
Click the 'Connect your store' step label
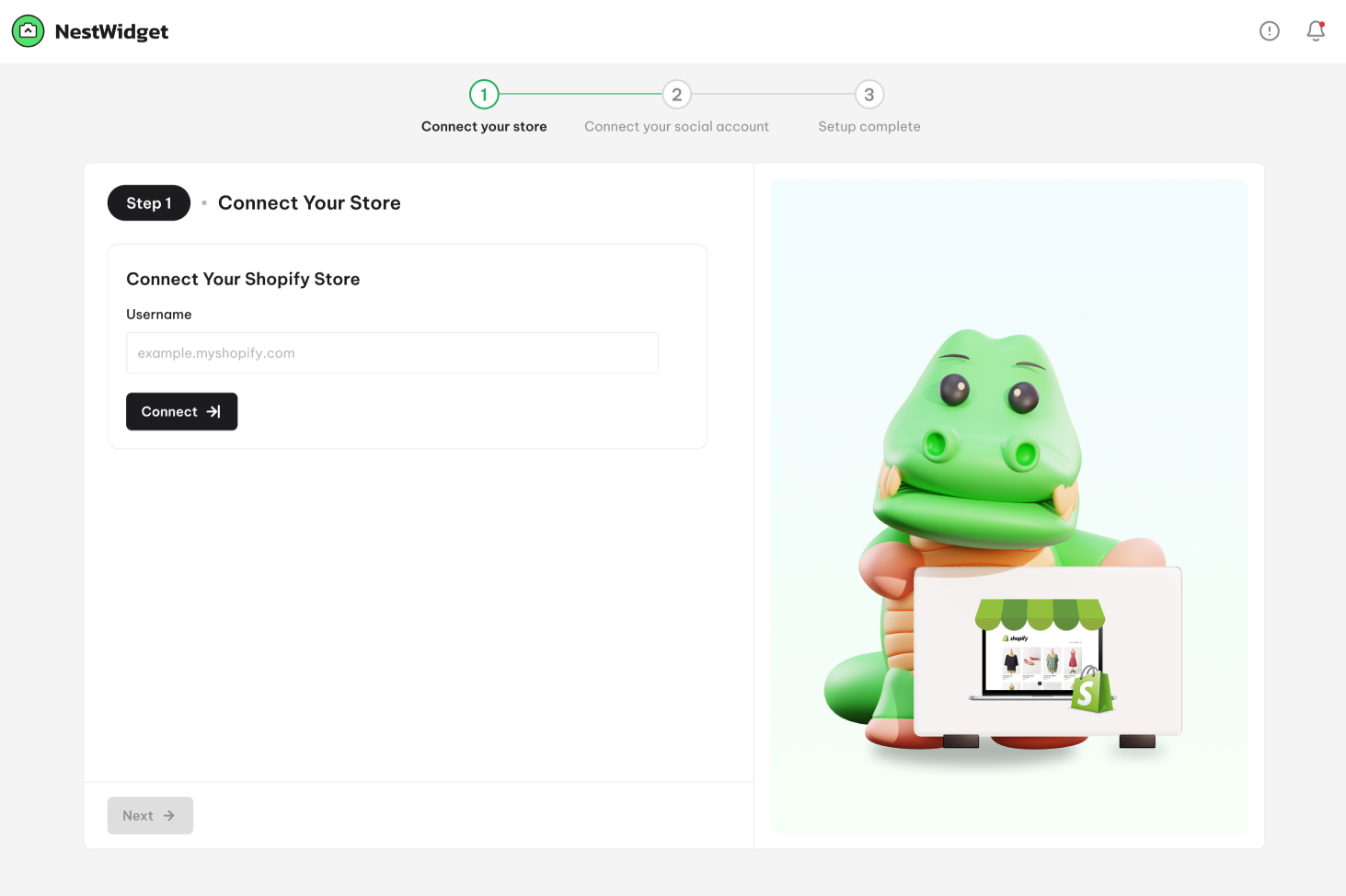click(484, 127)
